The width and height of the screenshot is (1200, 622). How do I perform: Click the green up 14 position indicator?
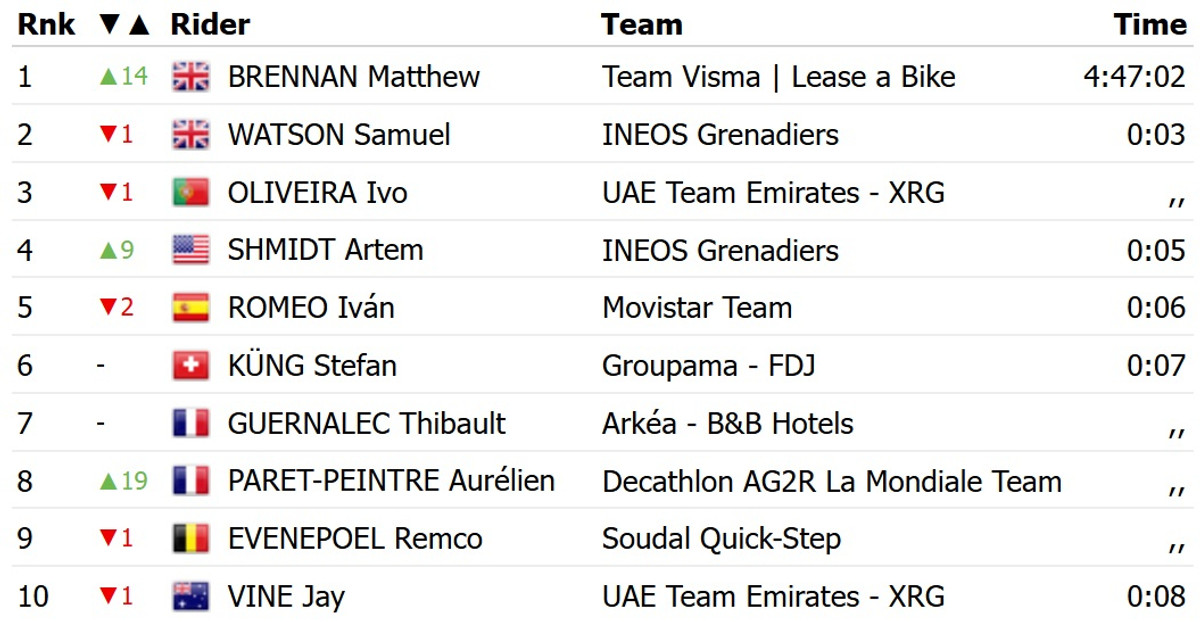[123, 77]
